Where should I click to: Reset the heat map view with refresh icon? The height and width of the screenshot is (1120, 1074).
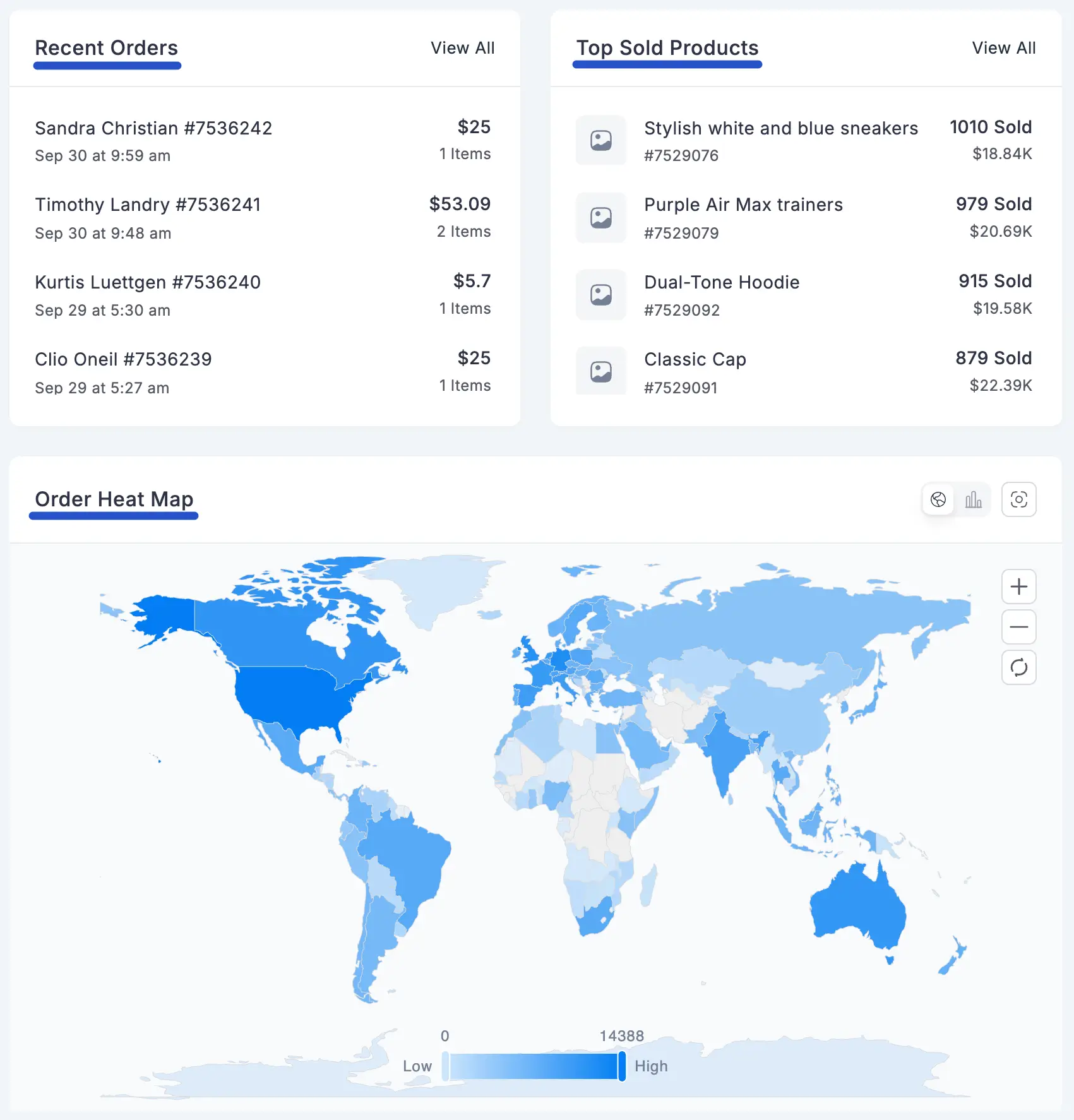coord(1018,667)
